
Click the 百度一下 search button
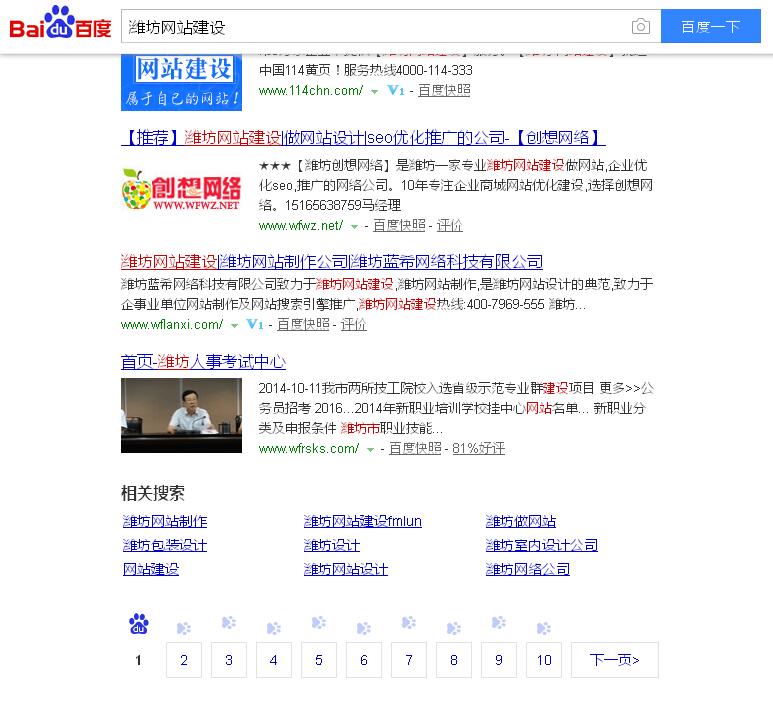tap(710, 27)
